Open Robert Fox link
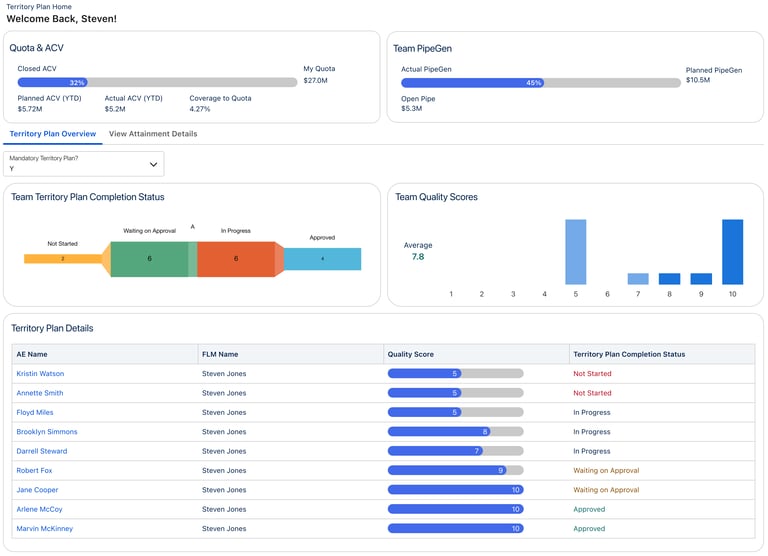 pyautogui.click(x=34, y=470)
